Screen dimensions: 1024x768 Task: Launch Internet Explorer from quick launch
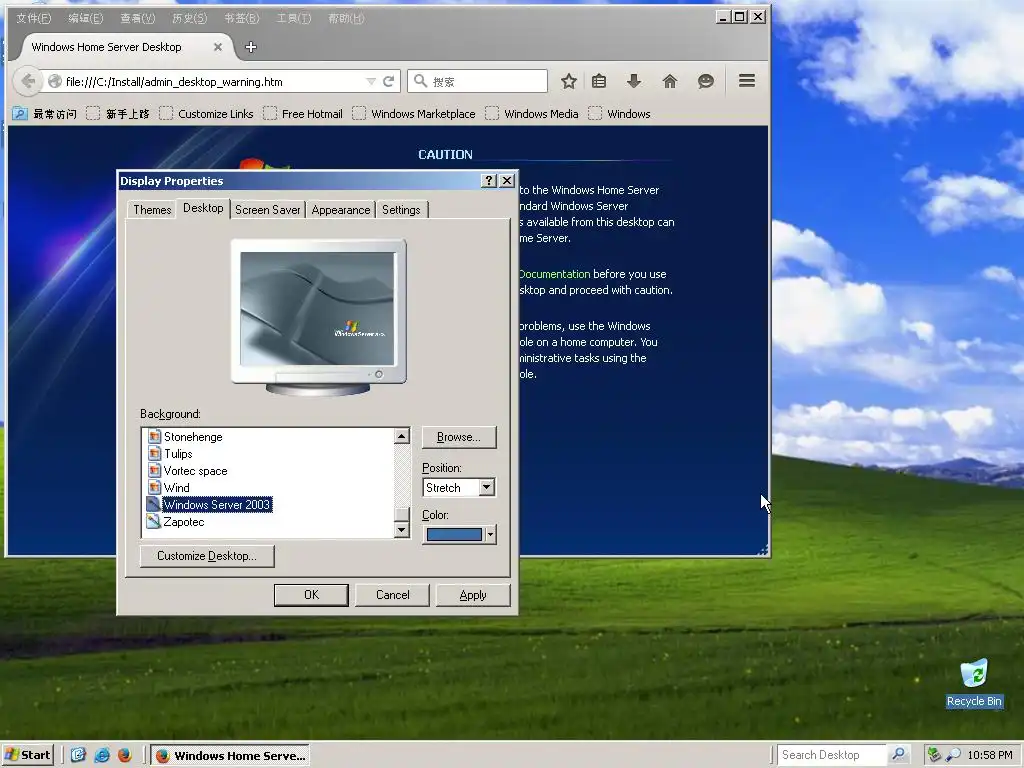pyautogui.click(x=102, y=755)
